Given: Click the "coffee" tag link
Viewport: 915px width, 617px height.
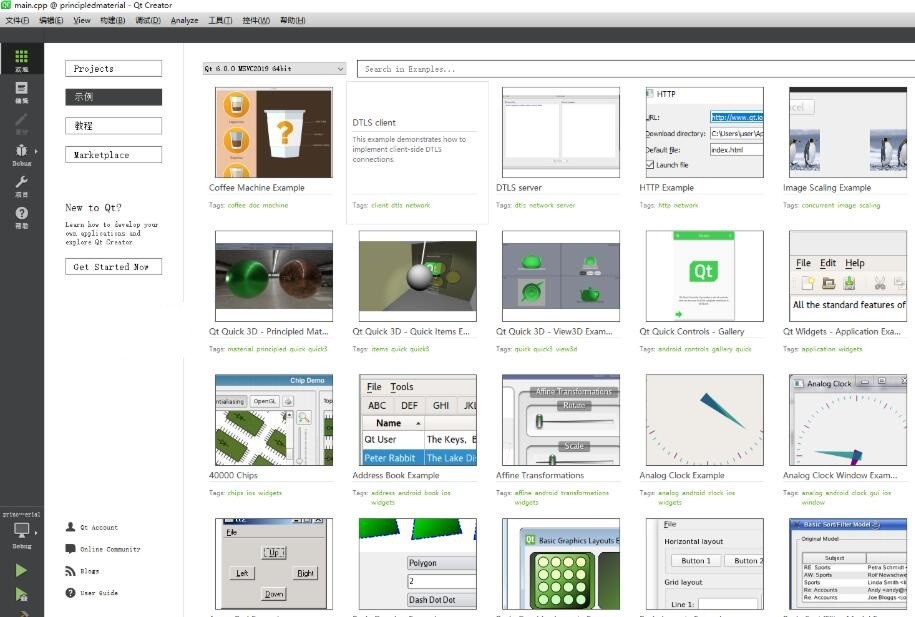Looking at the screenshot, I should [236, 205].
